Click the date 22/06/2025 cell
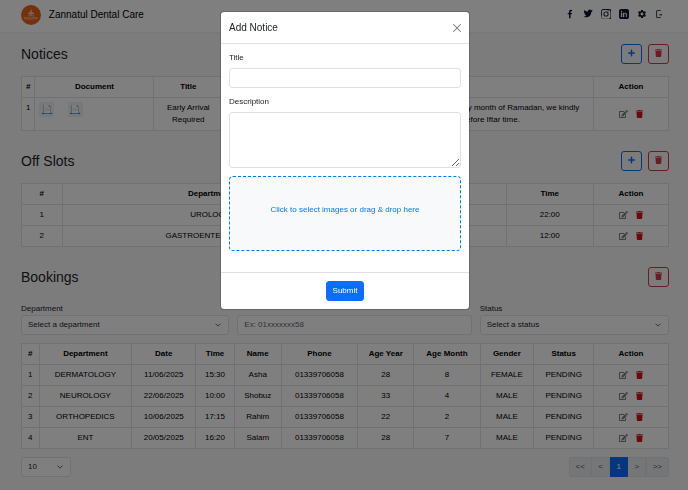Image resolution: width=688 pixels, height=490 pixels. tap(164, 396)
